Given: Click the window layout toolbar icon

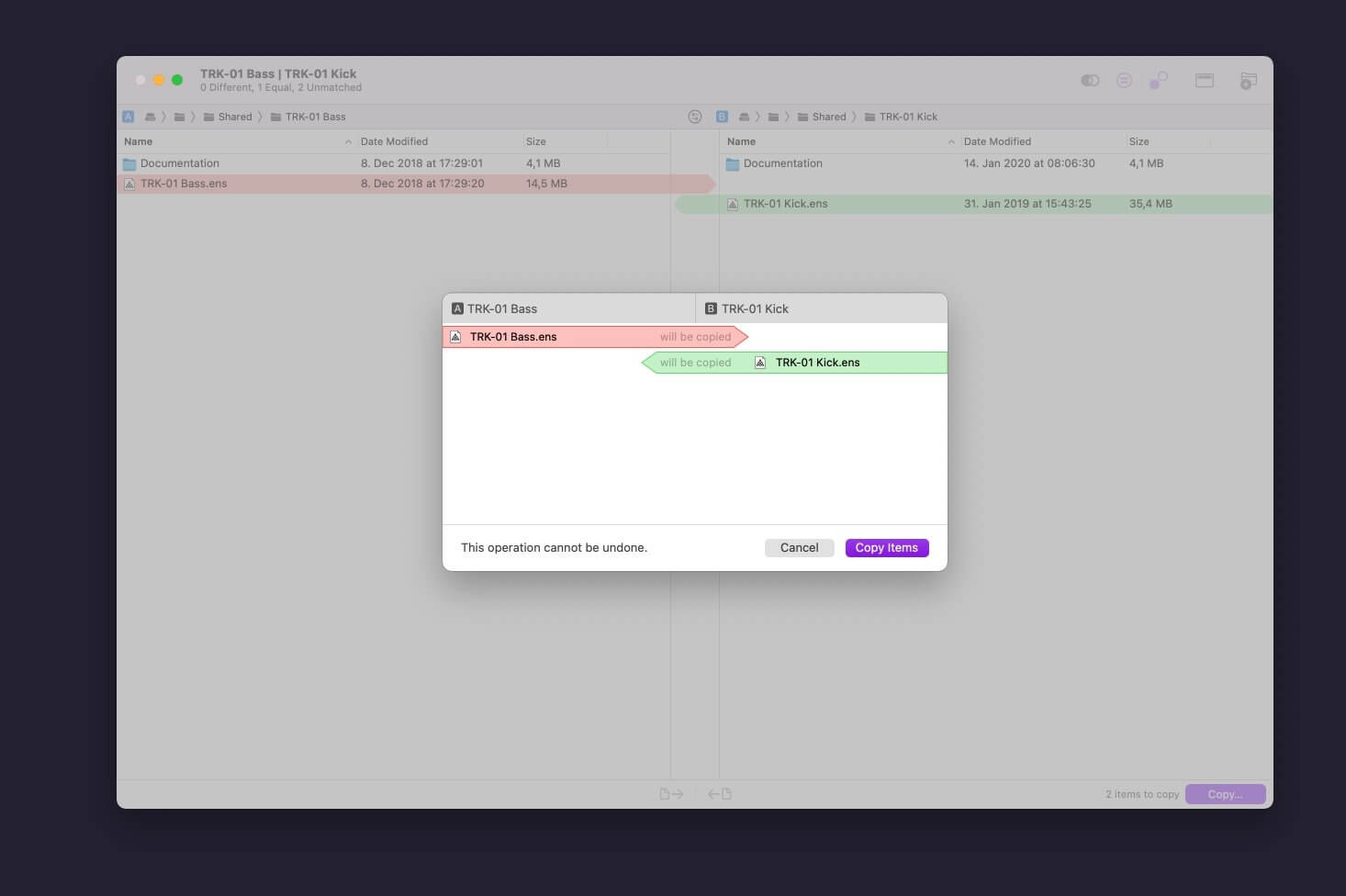Looking at the screenshot, I should tap(1204, 81).
